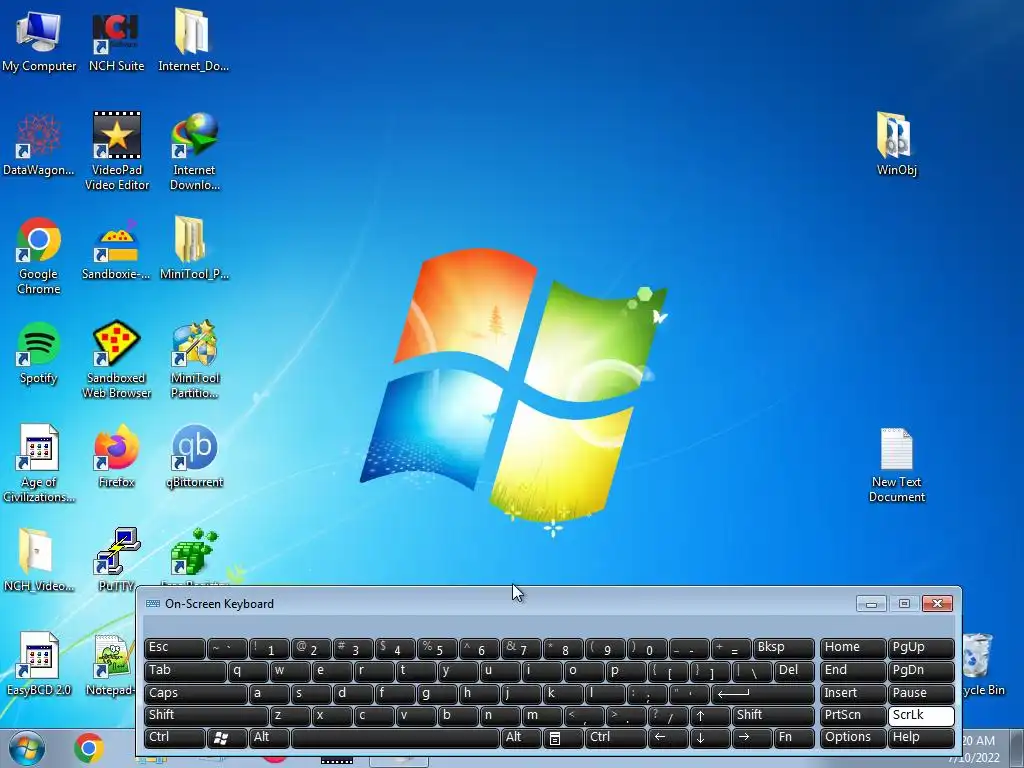Screen dimensions: 1024x768
Task: Toggle the ScrLk key on the keyboard
Action: (x=921, y=715)
